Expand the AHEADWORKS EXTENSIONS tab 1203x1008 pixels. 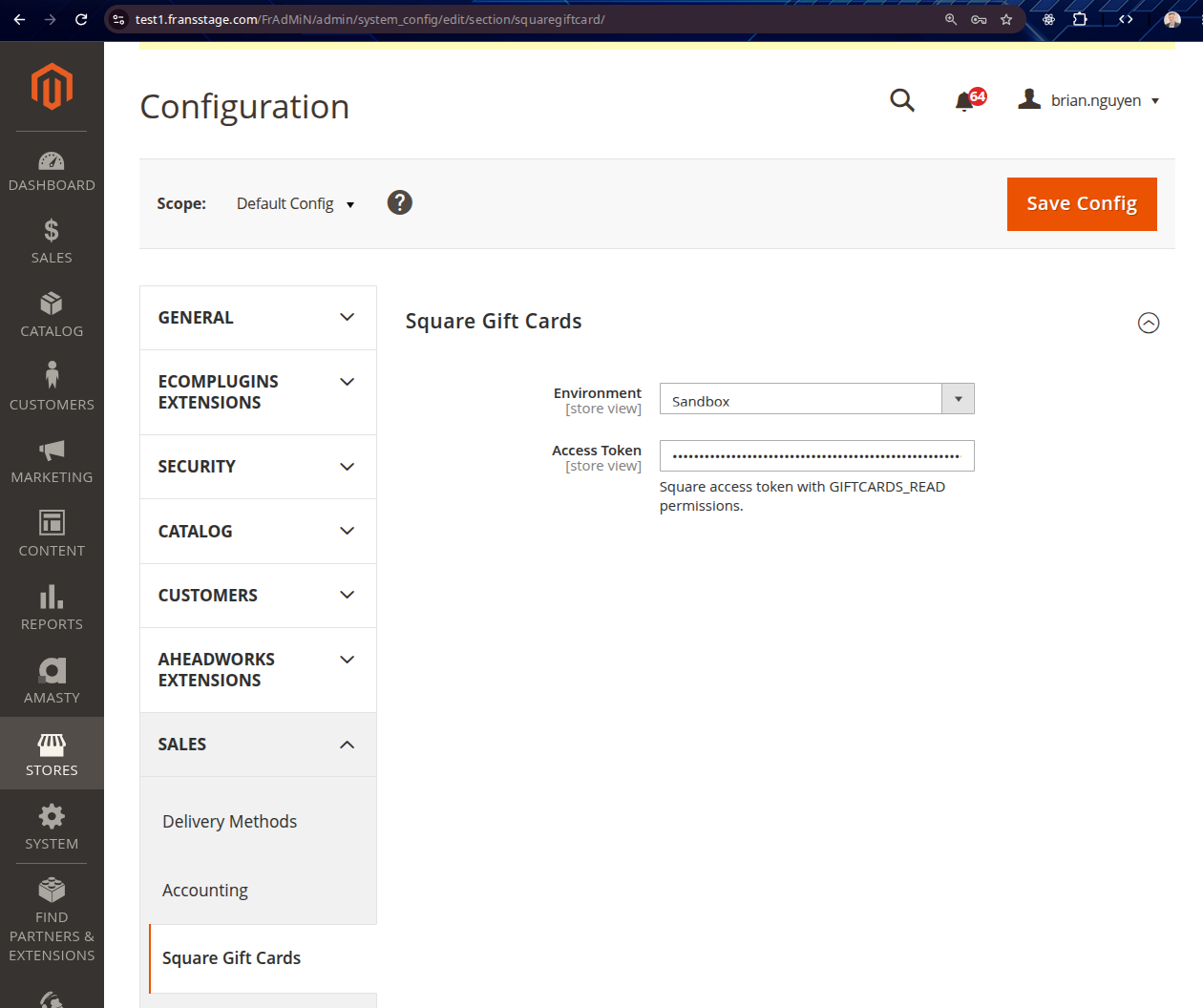click(x=258, y=670)
